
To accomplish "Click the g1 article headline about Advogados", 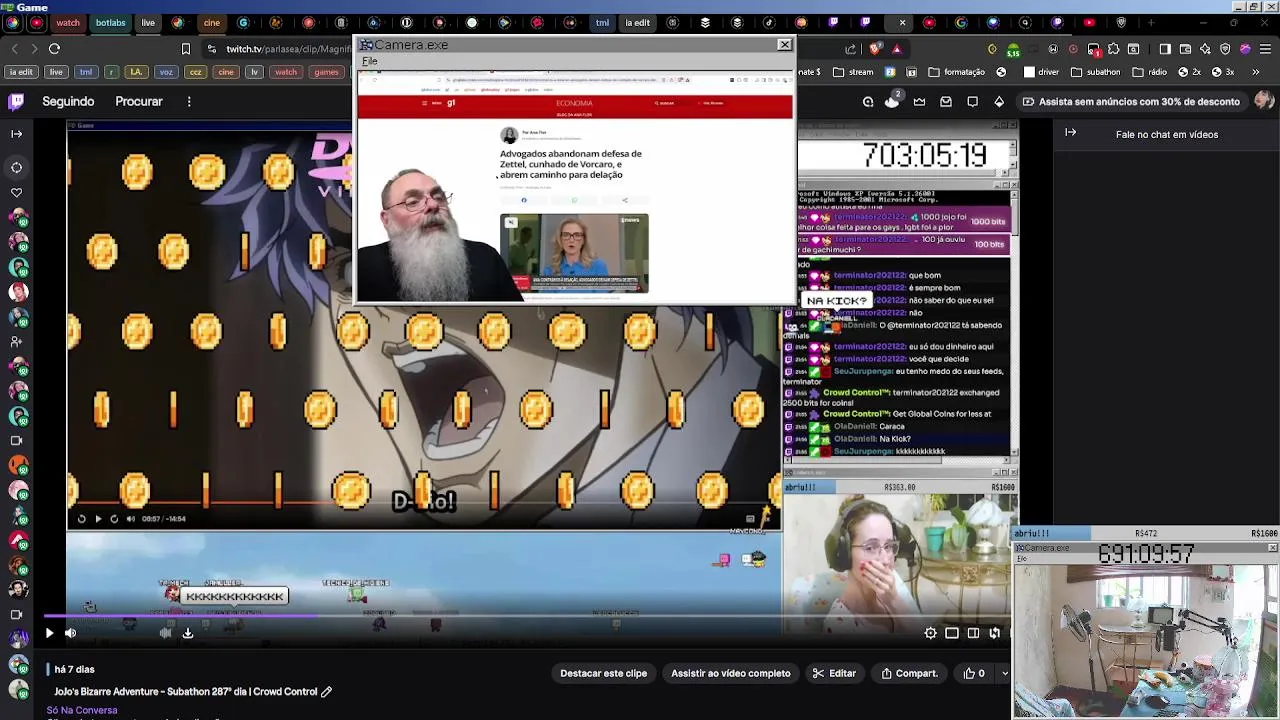I will click(x=570, y=164).
